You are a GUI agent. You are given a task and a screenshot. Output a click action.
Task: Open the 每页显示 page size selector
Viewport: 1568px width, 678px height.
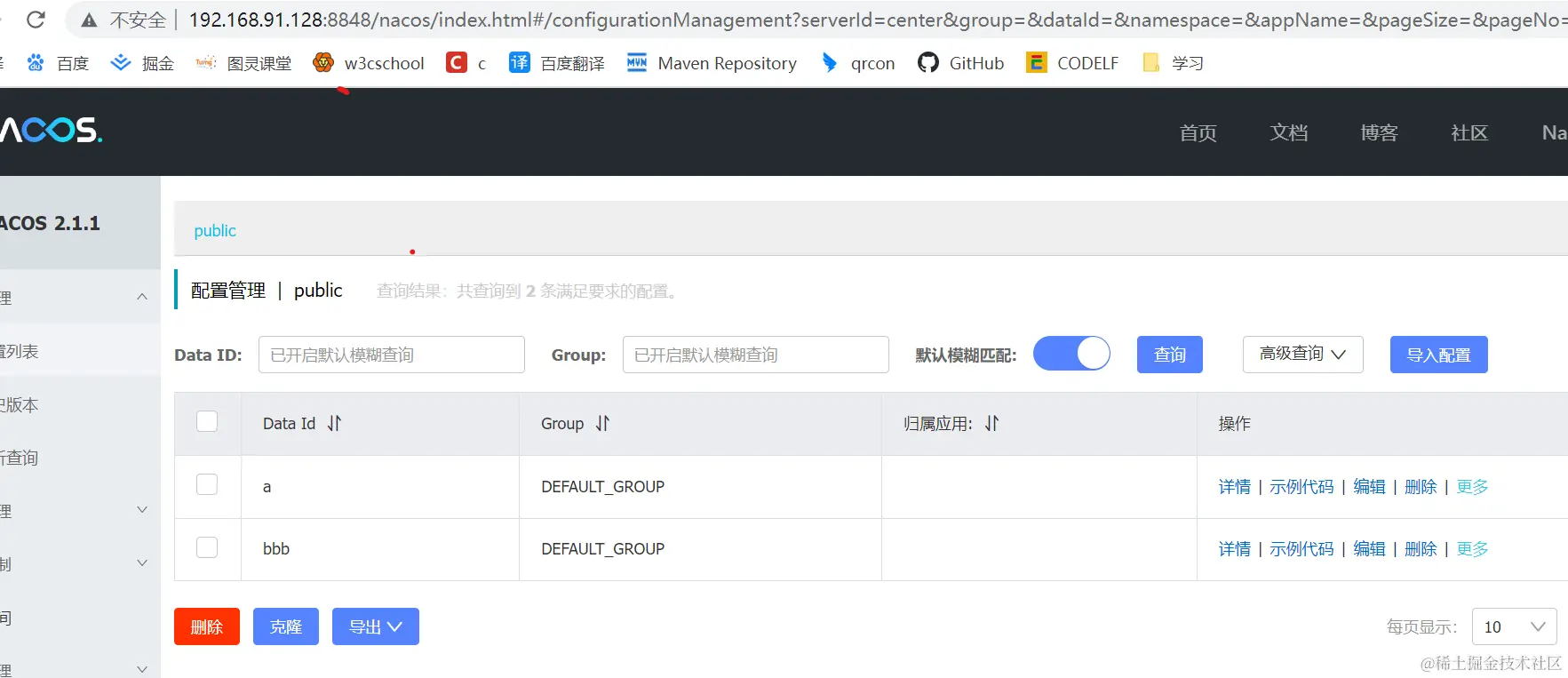[1515, 626]
